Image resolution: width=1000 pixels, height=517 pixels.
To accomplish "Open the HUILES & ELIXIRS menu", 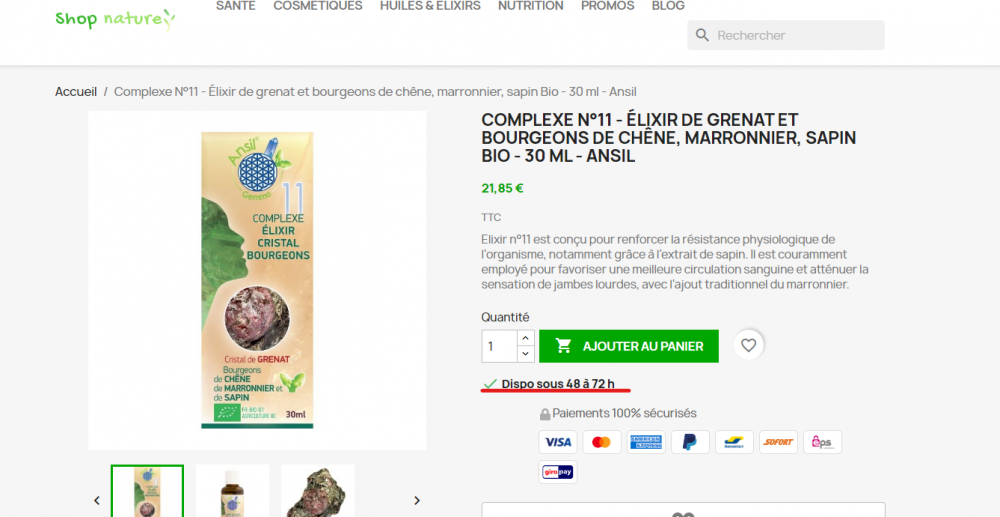I will (430, 6).
